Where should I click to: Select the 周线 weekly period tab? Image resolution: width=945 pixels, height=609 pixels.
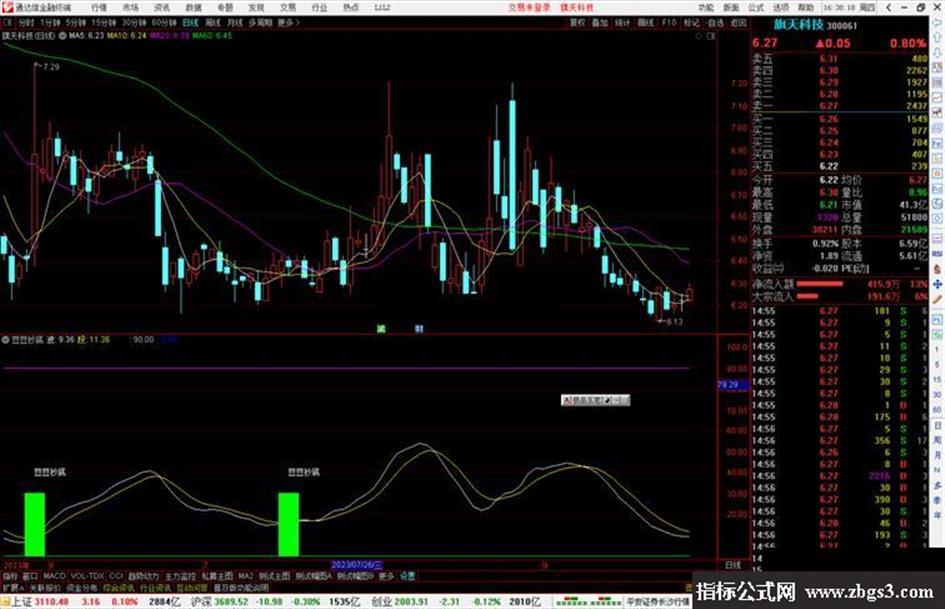213,22
